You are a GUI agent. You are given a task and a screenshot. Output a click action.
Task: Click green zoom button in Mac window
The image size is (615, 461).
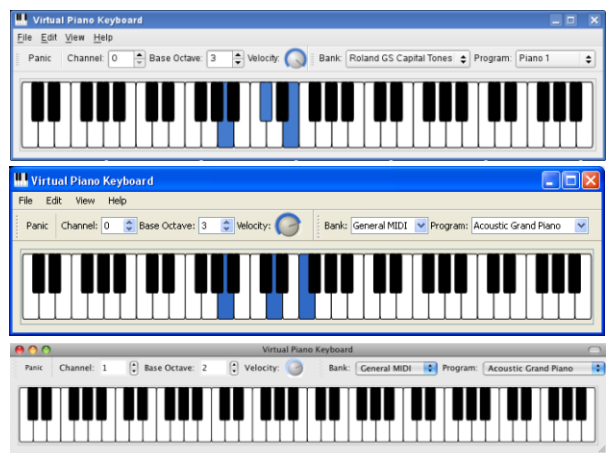tap(46, 350)
